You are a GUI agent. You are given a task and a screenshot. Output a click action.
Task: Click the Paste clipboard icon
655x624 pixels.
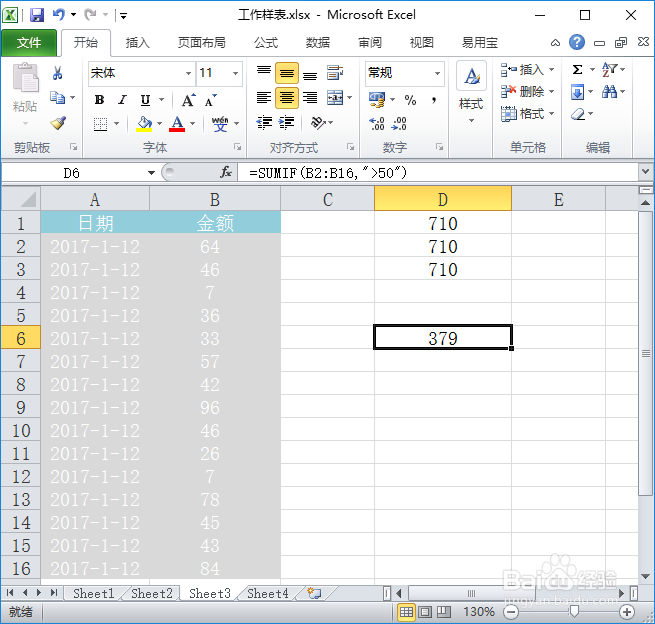[25, 78]
